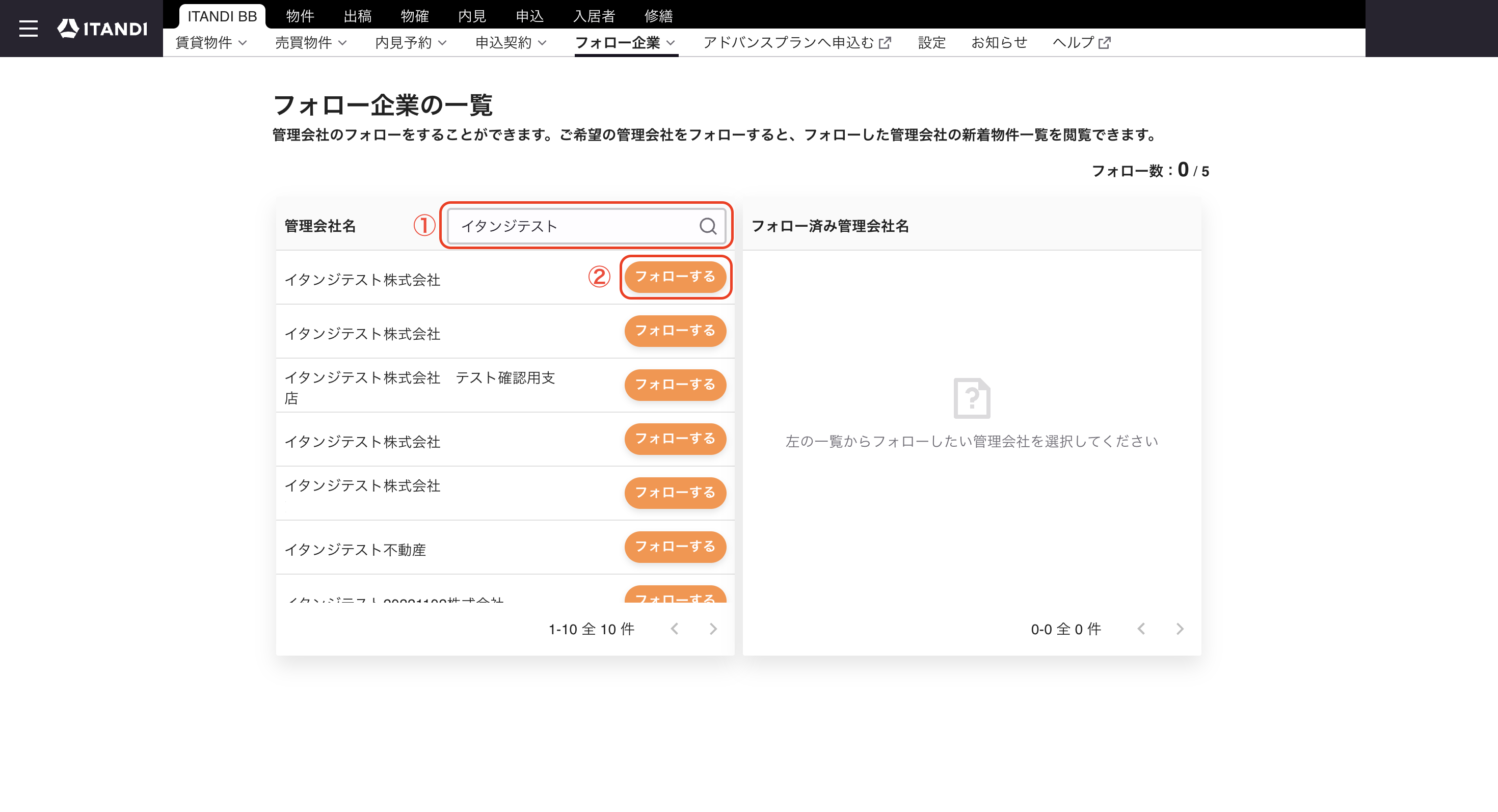The height and width of the screenshot is (812, 1498).
Task: Click the フォロー企業の一覧 heading
Action: 383,105
